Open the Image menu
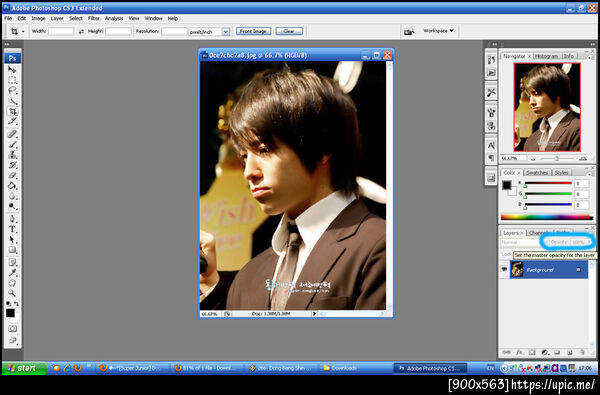 coord(38,18)
